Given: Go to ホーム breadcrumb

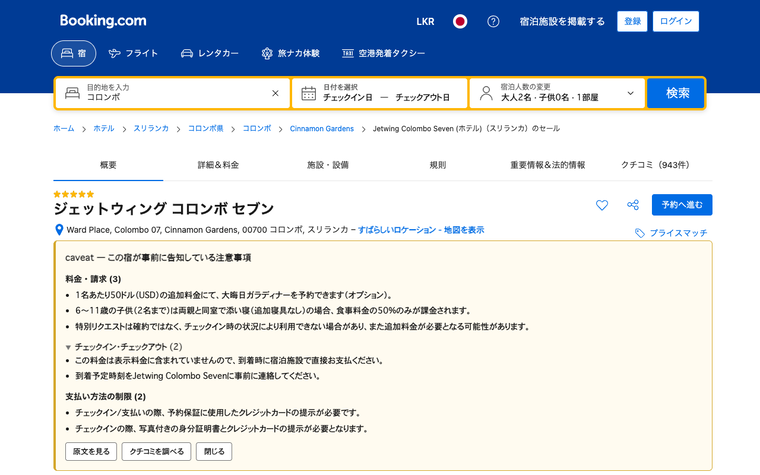Looking at the screenshot, I should [63, 128].
